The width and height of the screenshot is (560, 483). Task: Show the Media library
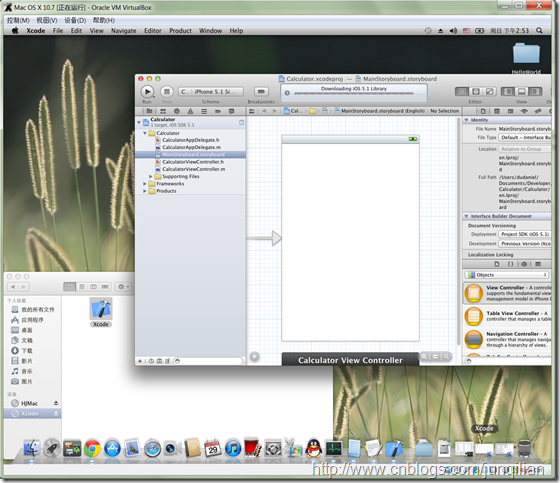tap(538, 264)
